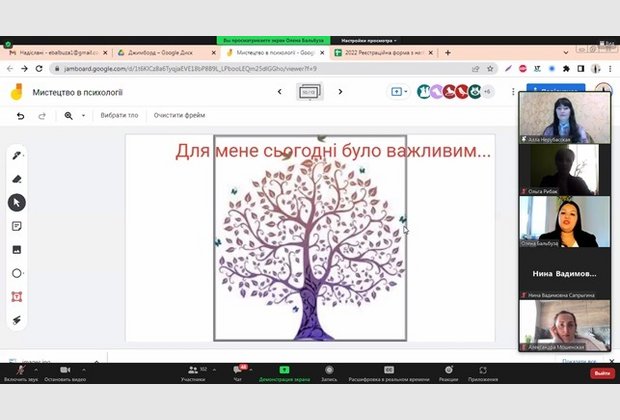
Task: Expand the frame bar thumbnail
Action: point(310,92)
